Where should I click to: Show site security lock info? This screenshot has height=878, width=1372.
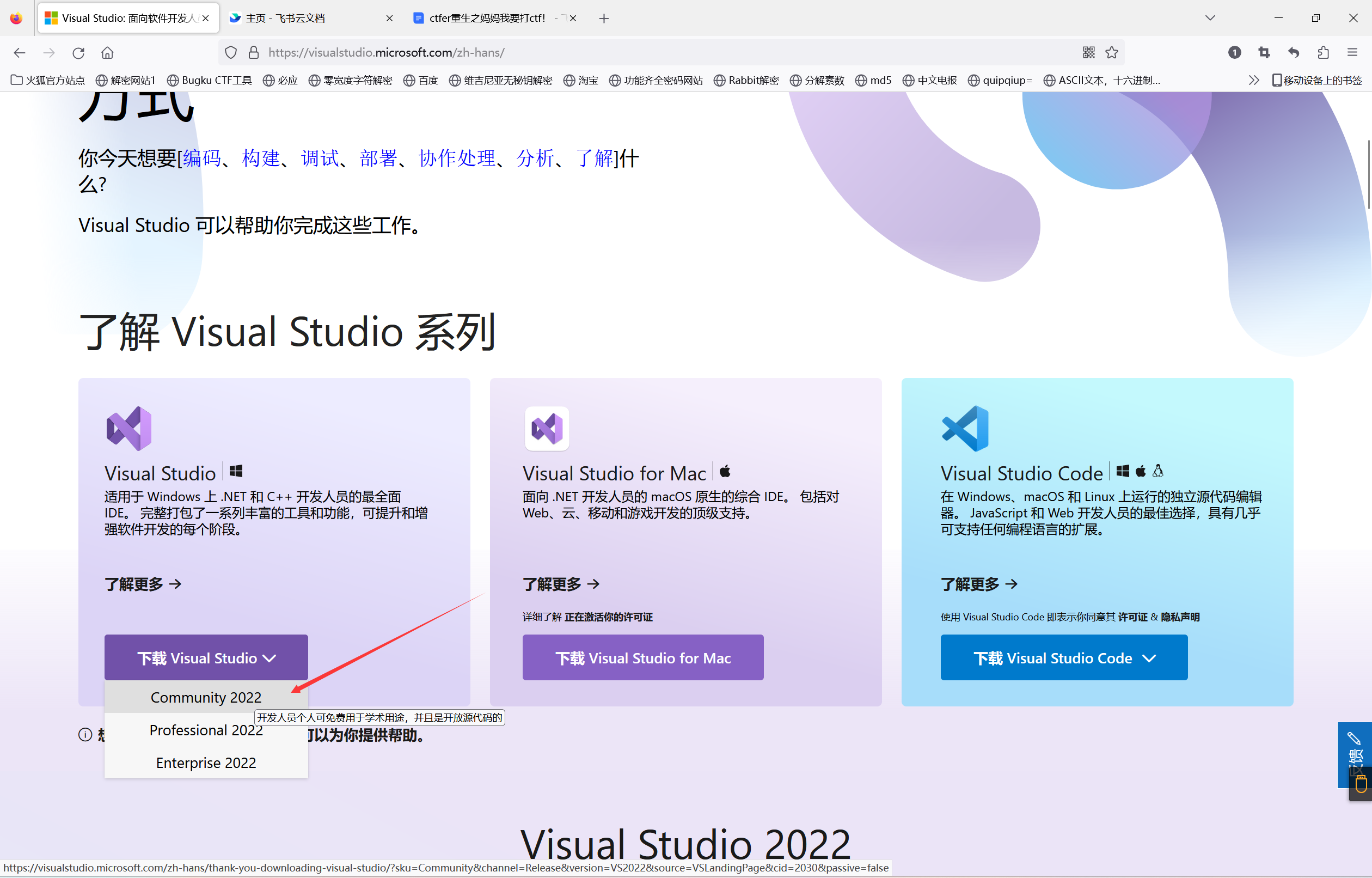254,53
